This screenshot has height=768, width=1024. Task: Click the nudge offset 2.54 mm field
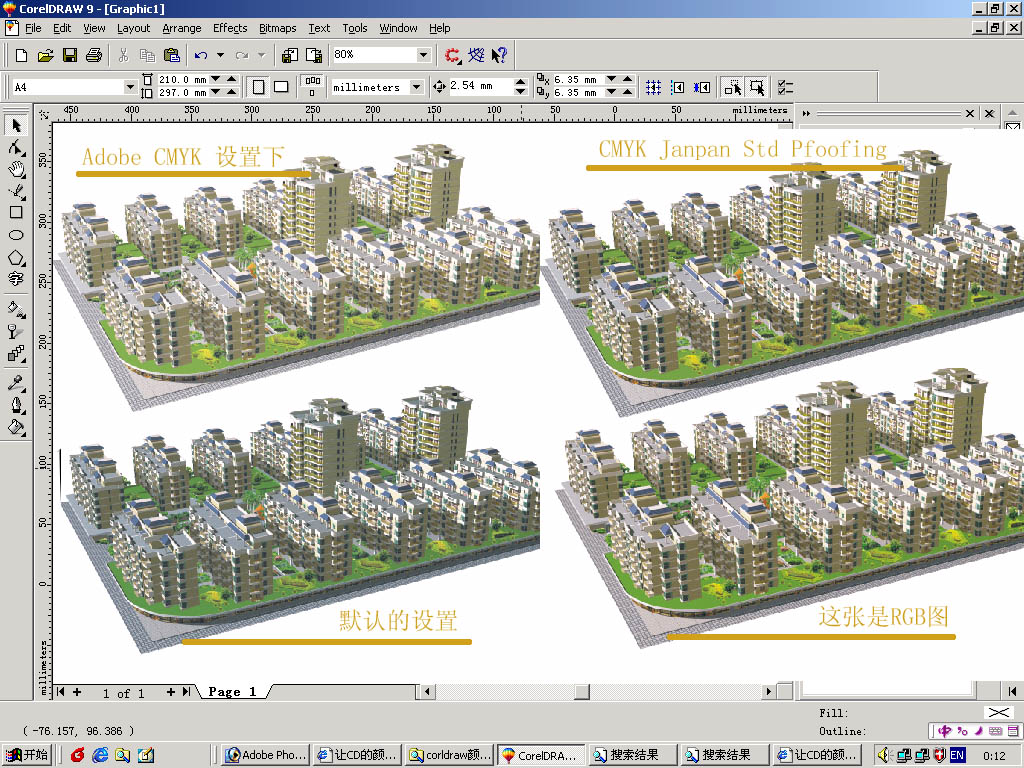pos(481,86)
